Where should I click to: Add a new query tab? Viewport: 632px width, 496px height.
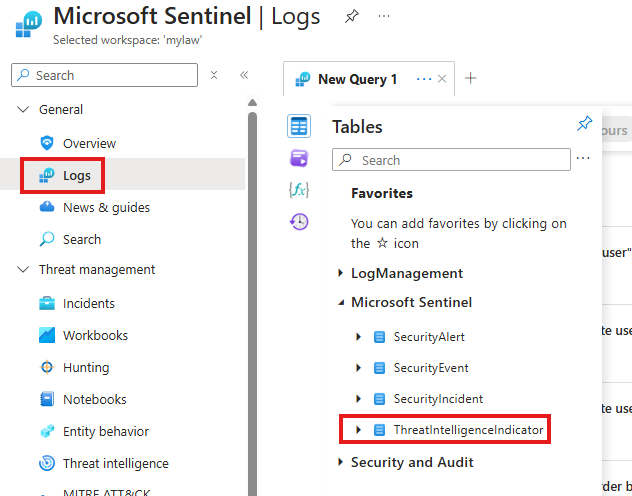pos(470,78)
